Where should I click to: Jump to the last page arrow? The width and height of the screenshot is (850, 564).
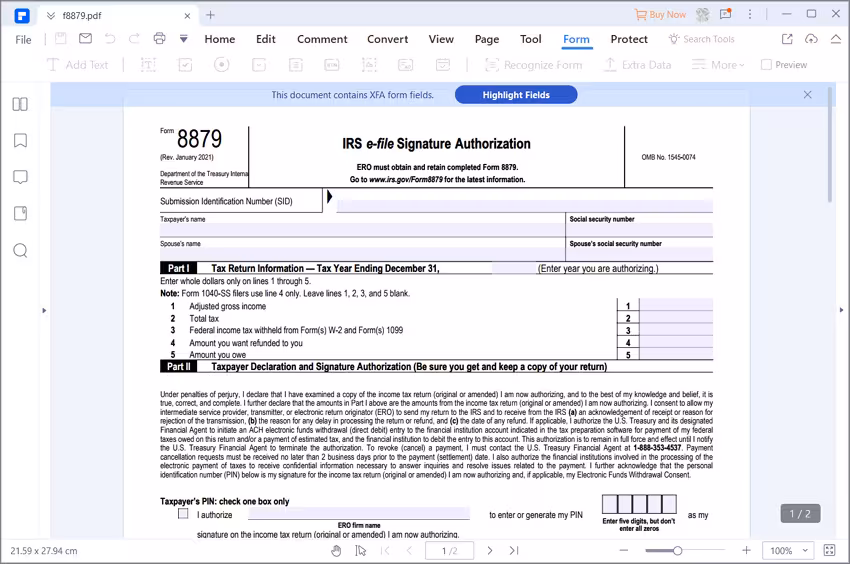[514, 550]
